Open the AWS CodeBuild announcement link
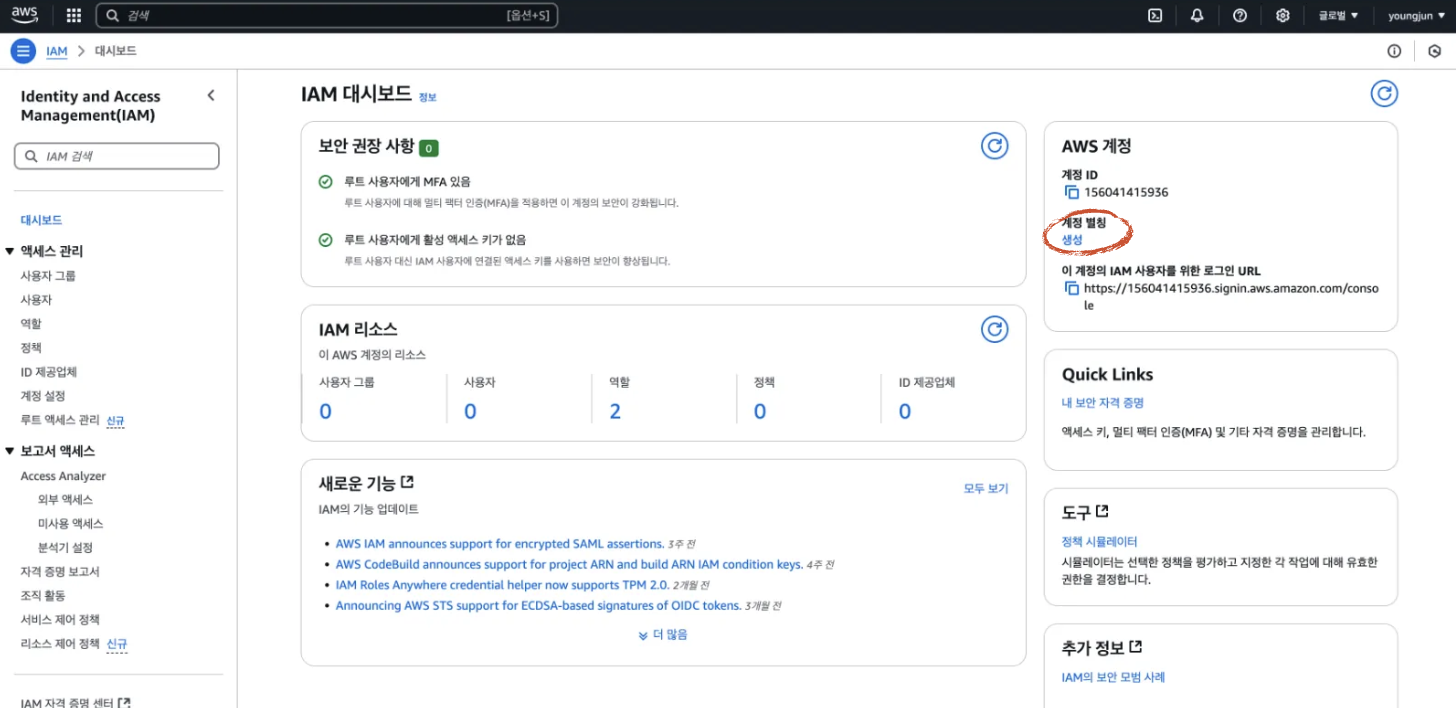This screenshot has height=708, width=1456. [x=569, y=564]
